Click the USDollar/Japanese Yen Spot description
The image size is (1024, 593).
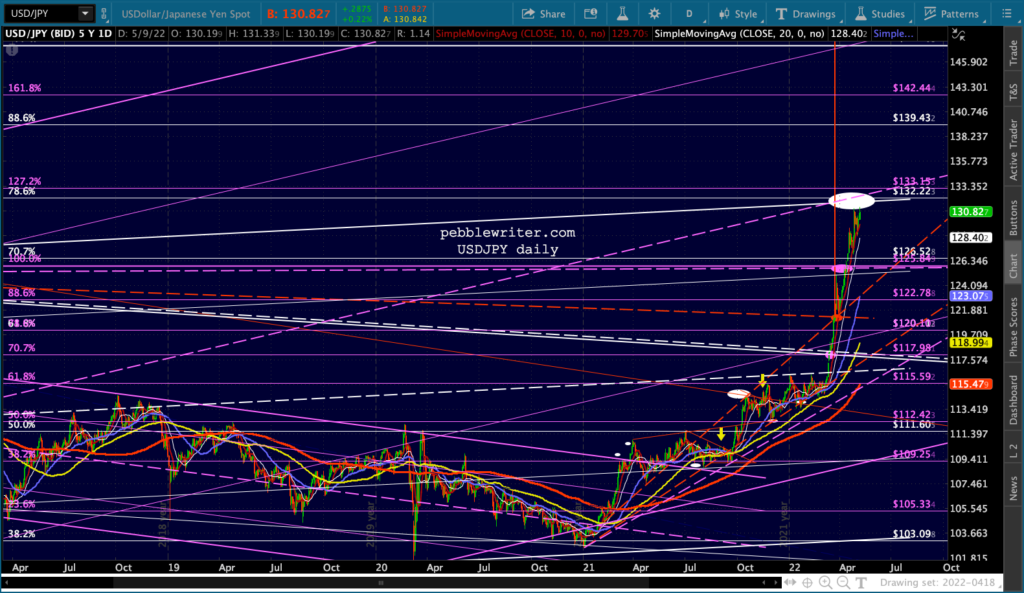[x=185, y=14]
